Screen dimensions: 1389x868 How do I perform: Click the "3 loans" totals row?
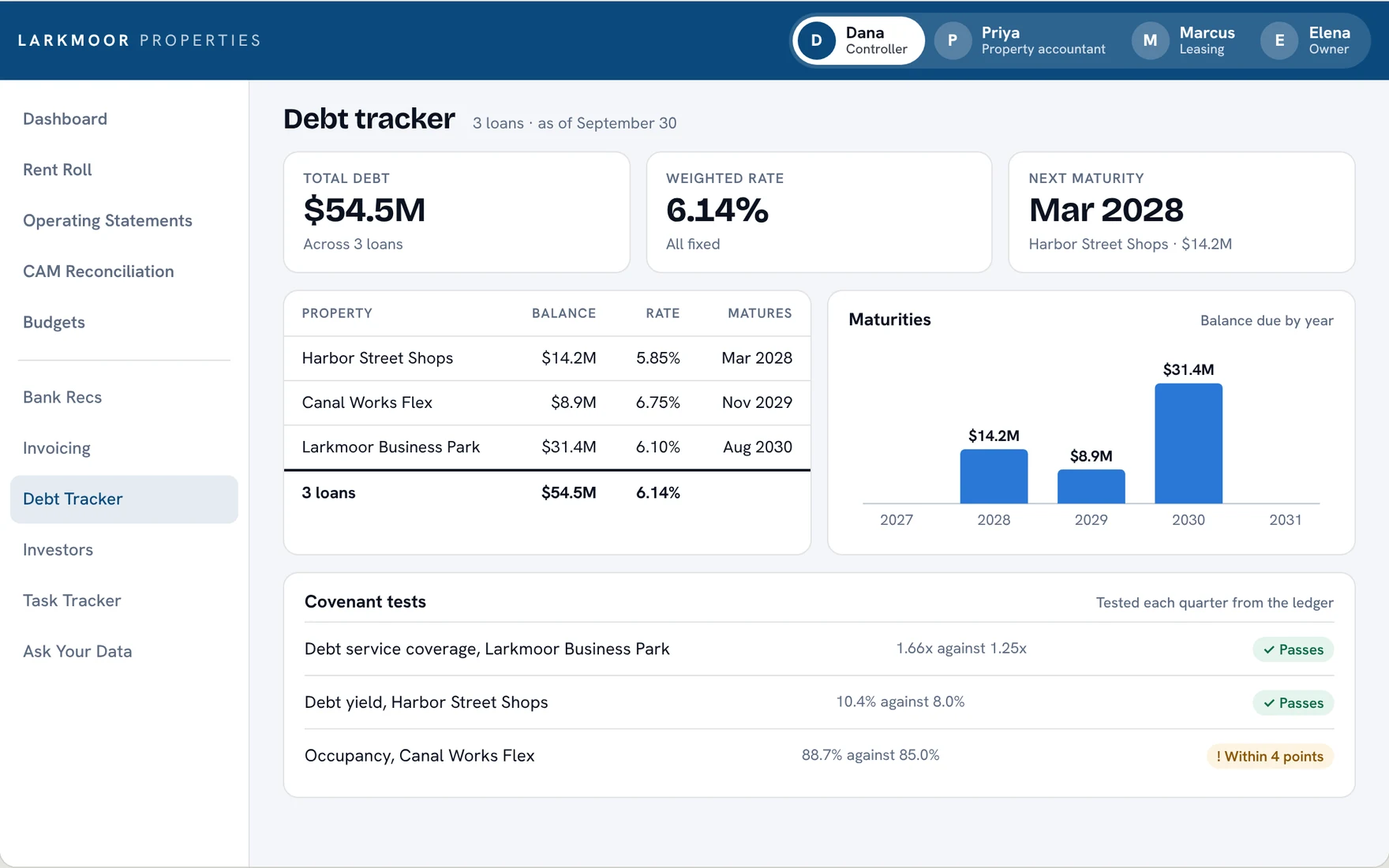tap(547, 493)
